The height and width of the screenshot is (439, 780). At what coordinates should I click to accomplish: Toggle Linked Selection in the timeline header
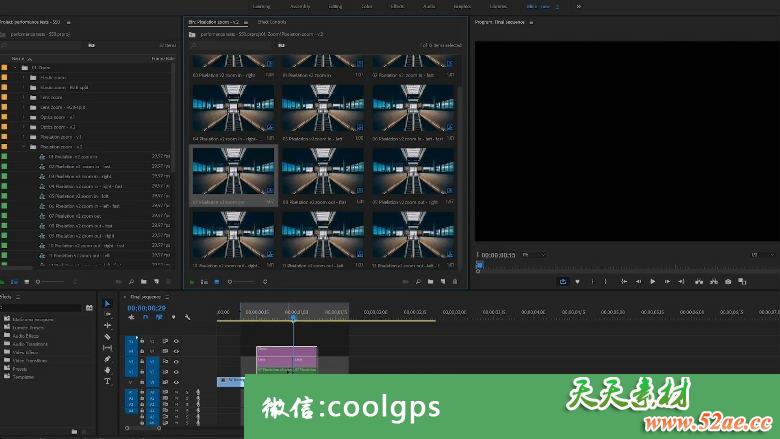(159, 317)
